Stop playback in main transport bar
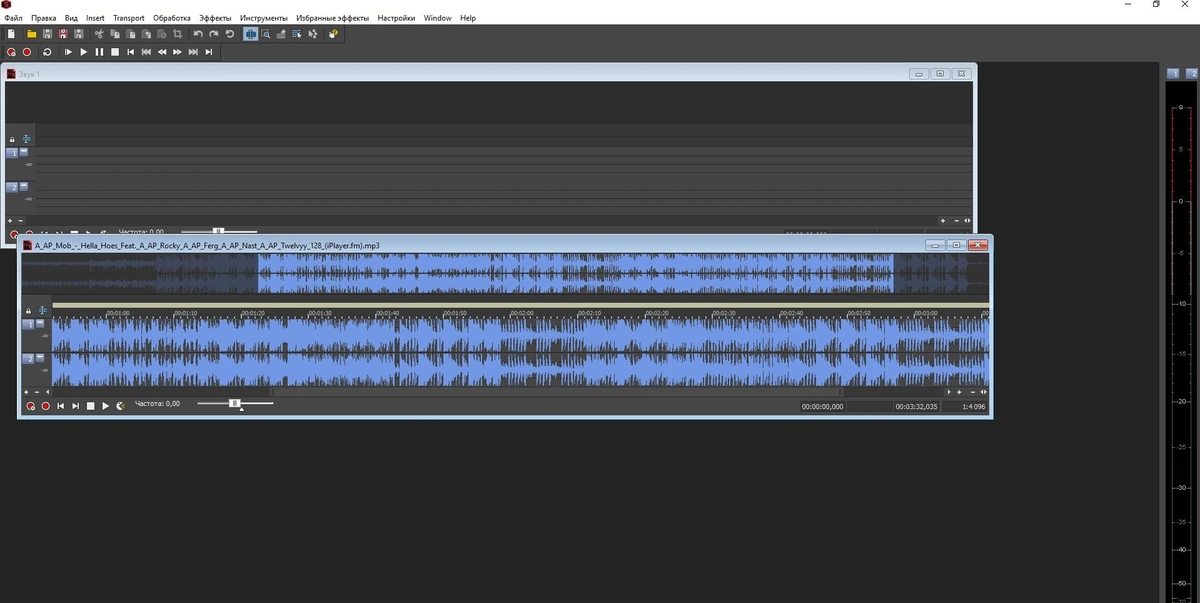The width and height of the screenshot is (1200, 603). [x=115, y=52]
